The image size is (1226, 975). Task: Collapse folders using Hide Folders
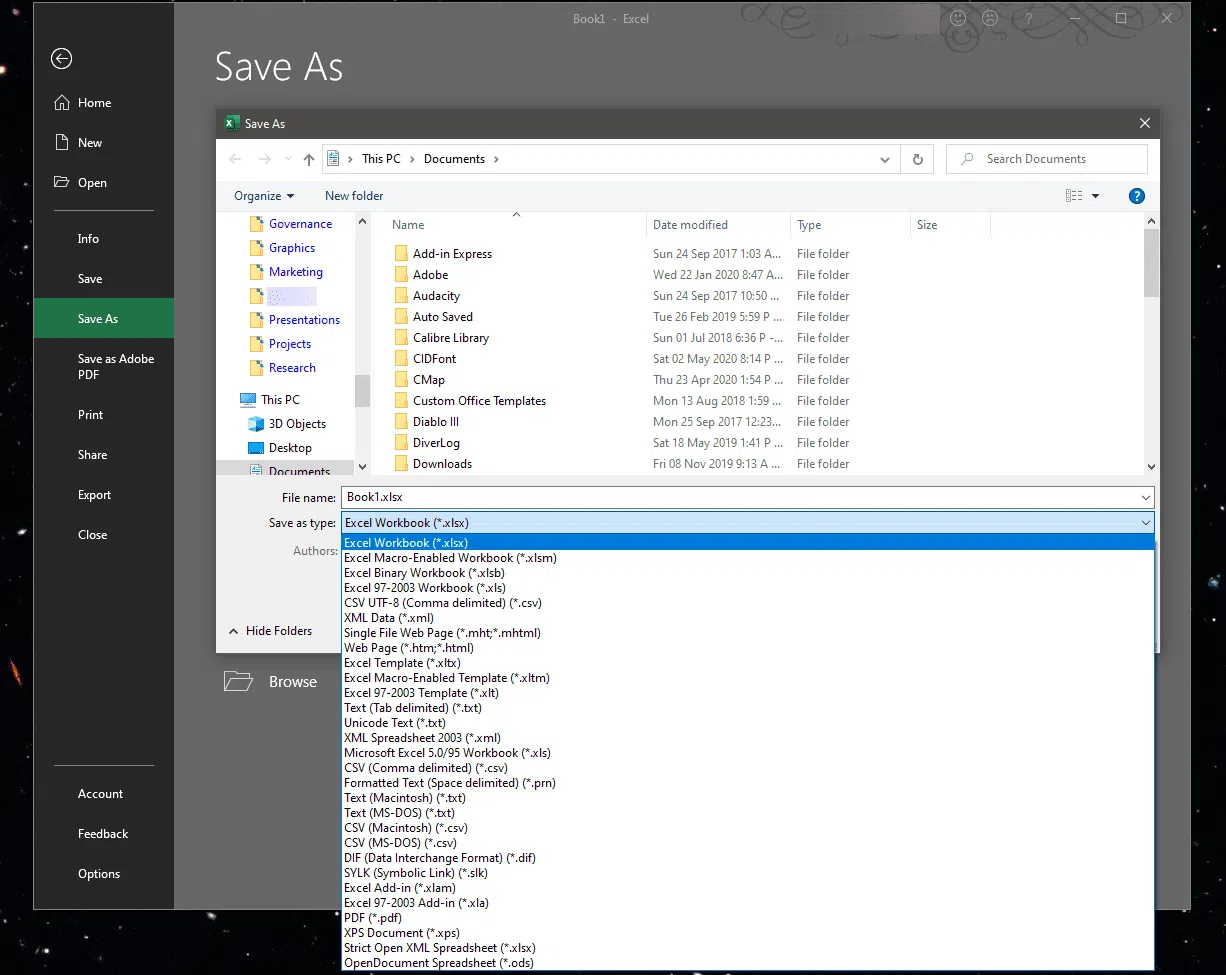(270, 631)
